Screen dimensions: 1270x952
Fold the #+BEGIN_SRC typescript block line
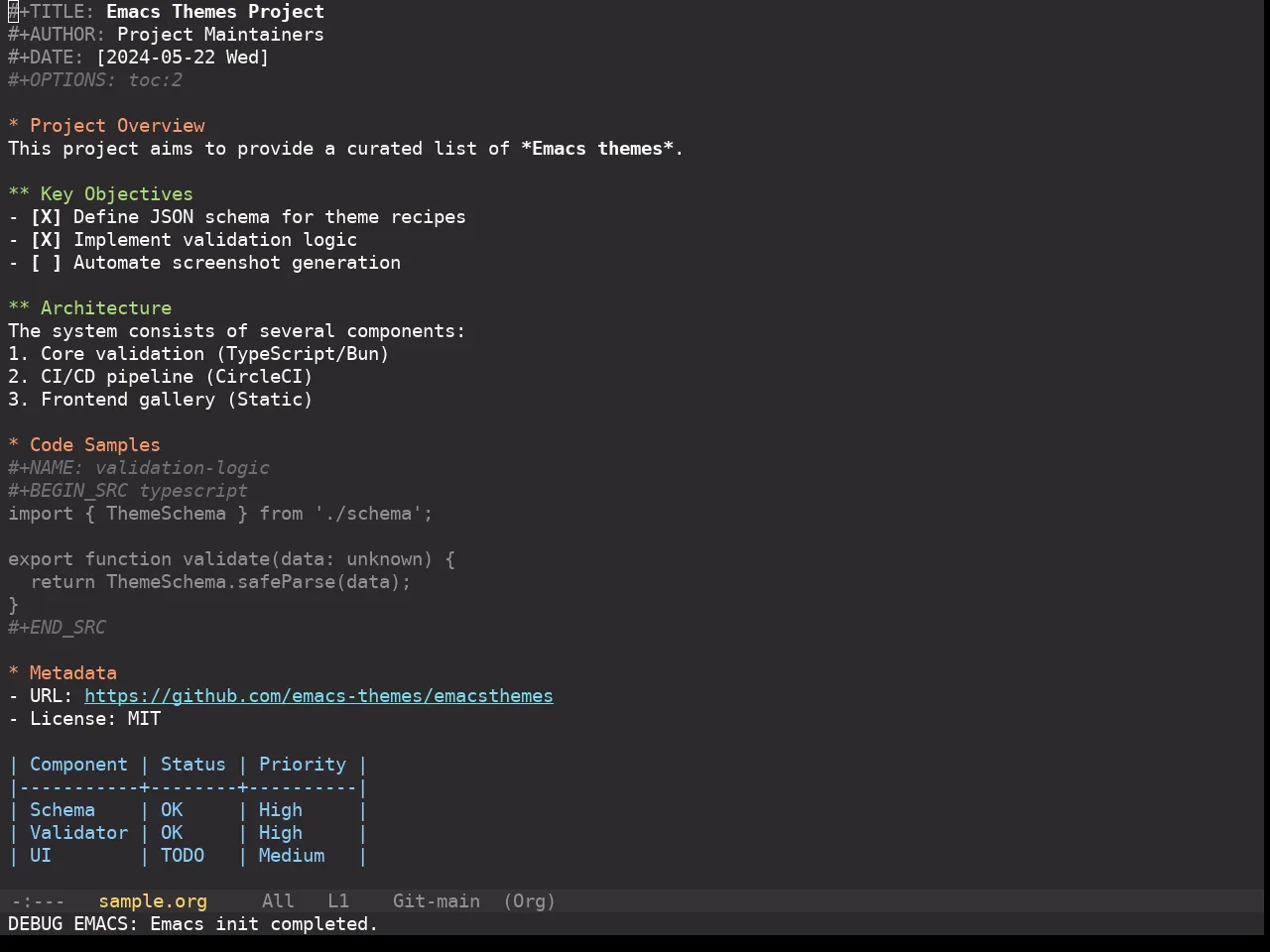(x=128, y=491)
